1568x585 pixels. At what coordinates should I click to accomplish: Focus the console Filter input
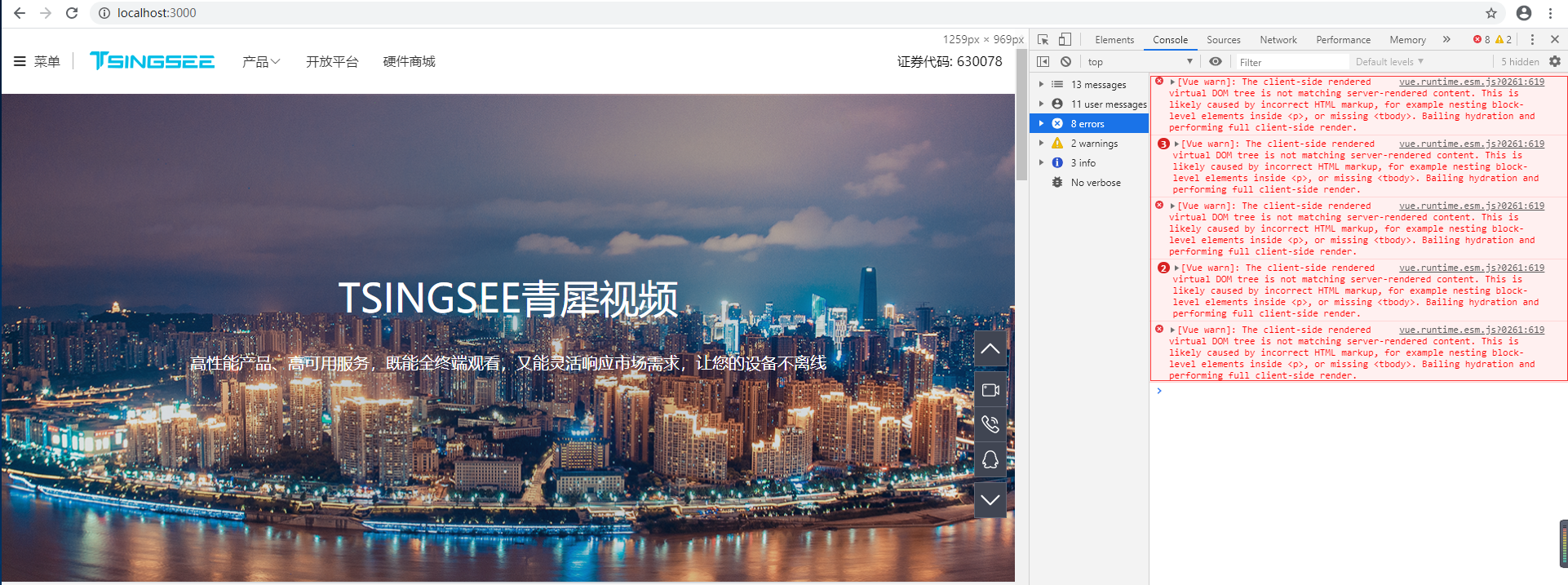coord(1291,62)
